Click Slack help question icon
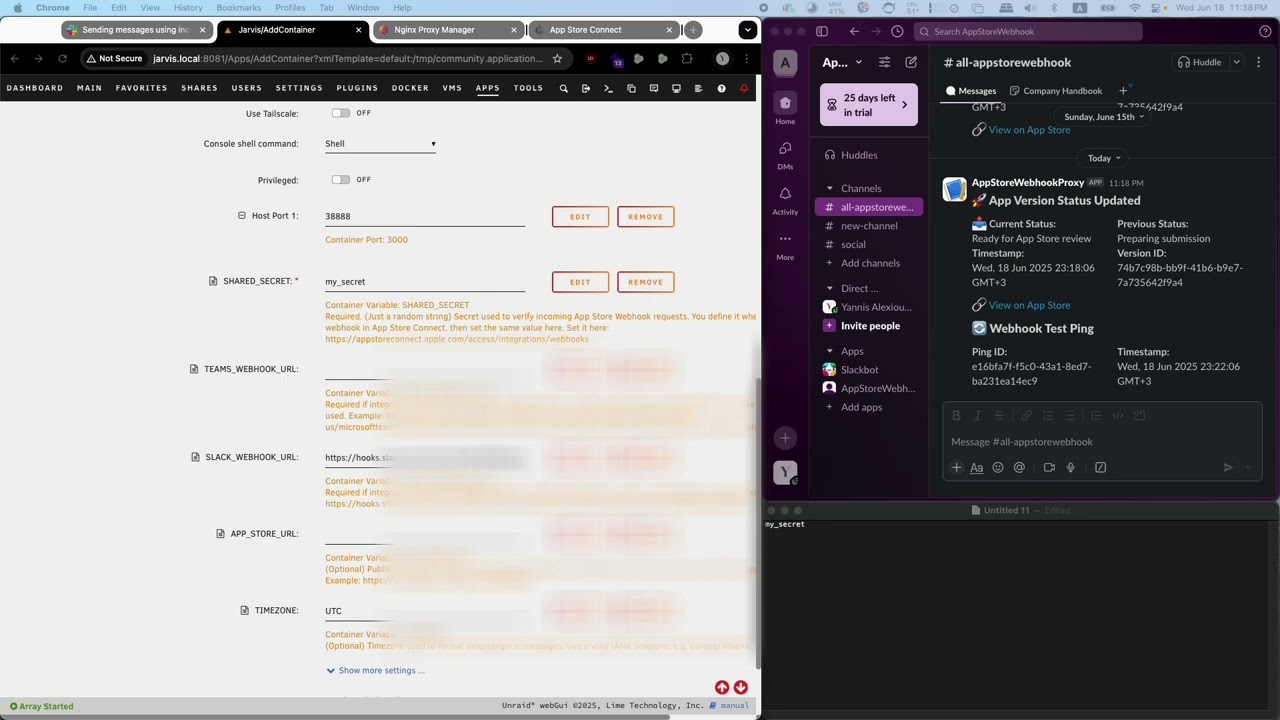This screenshot has height=720, width=1280. pyautogui.click(x=1265, y=31)
